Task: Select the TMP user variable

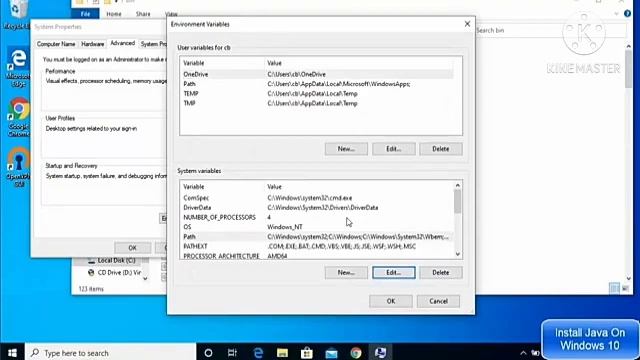Action: coord(317,104)
